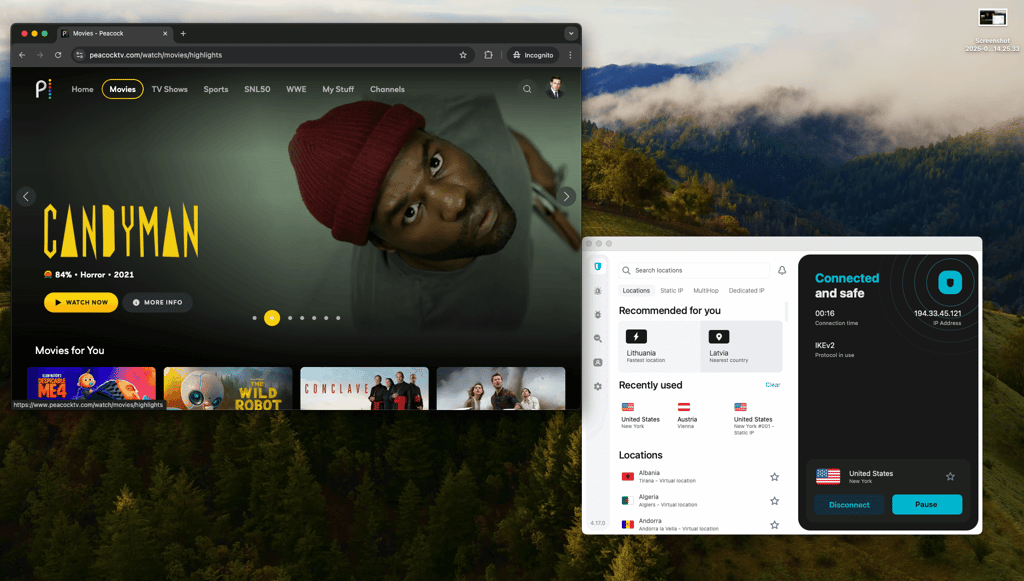Image resolution: width=1024 pixels, height=581 pixels.
Task: Open VPN notifications bell
Action: [x=782, y=270]
